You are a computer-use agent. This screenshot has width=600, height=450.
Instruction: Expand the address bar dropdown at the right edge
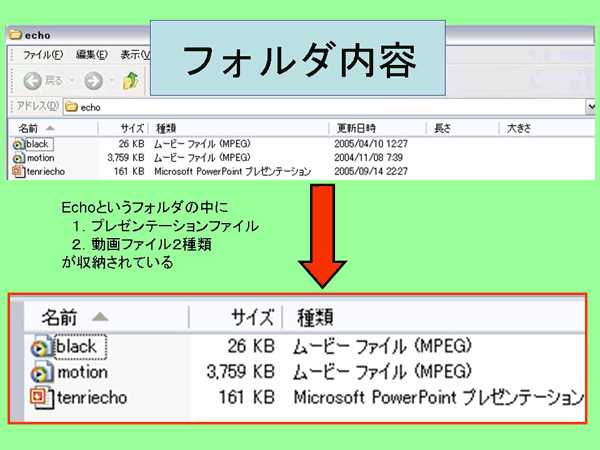(x=592, y=105)
